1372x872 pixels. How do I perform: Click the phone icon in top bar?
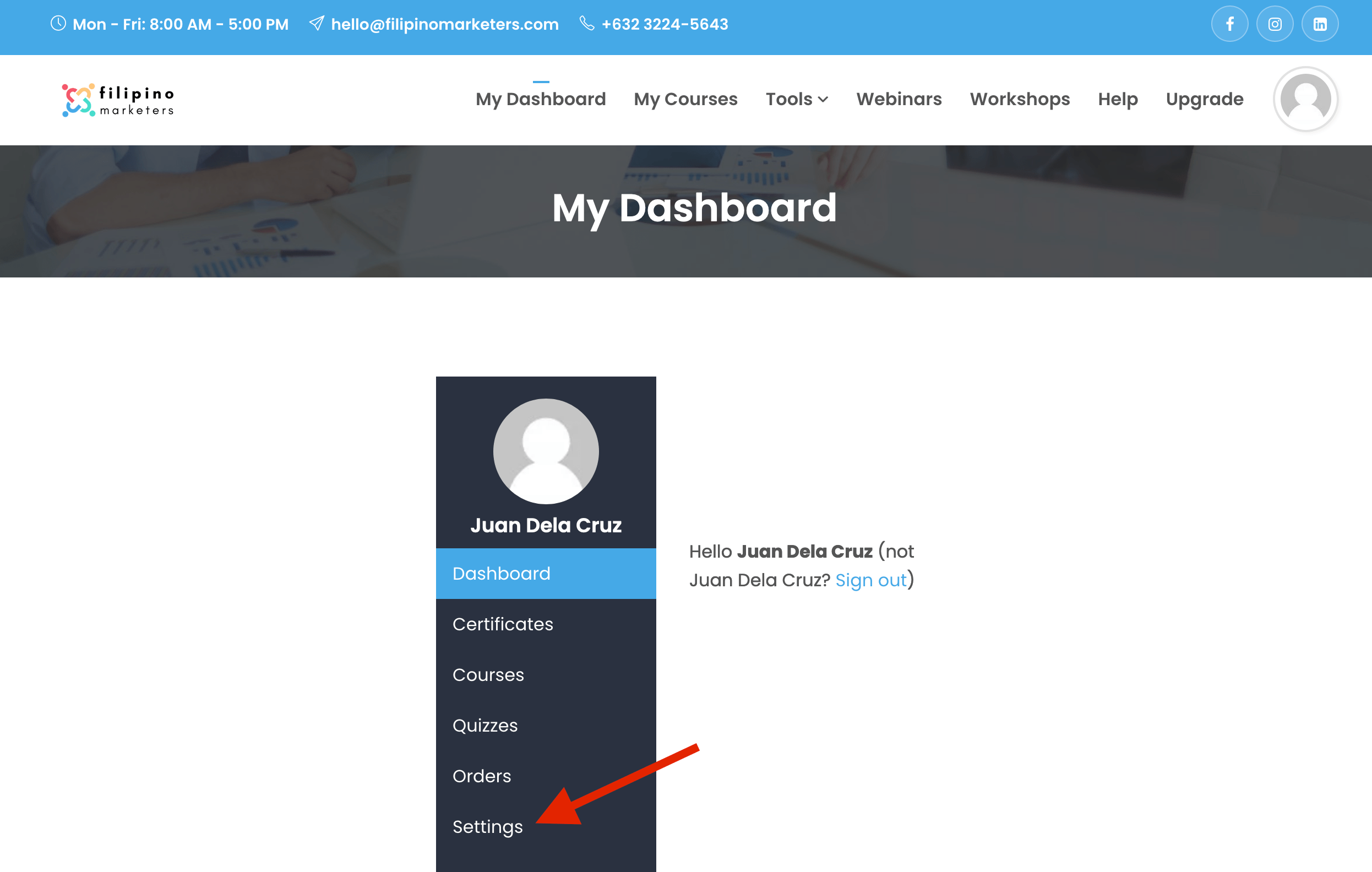pyautogui.click(x=587, y=23)
